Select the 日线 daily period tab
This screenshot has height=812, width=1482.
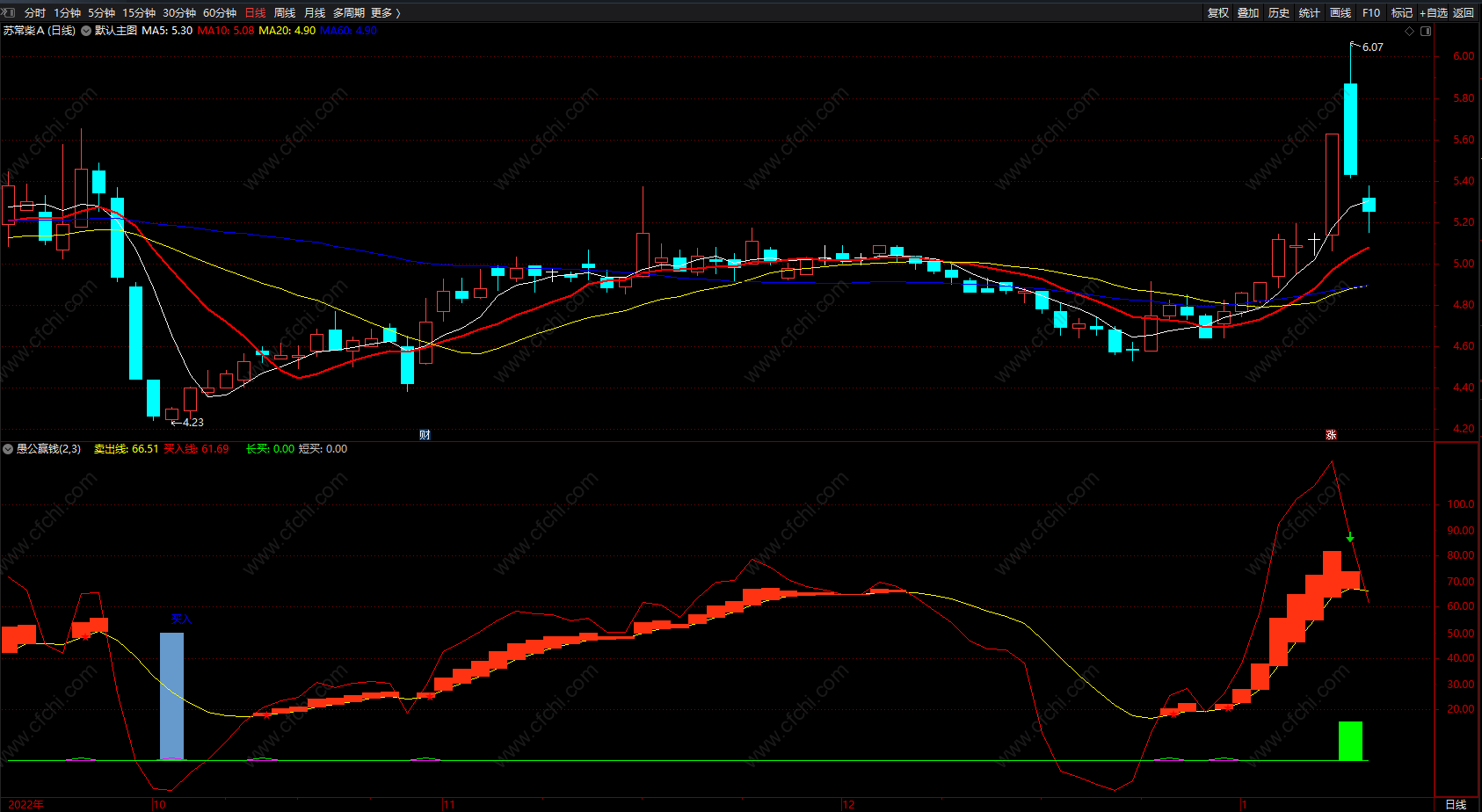click(255, 12)
